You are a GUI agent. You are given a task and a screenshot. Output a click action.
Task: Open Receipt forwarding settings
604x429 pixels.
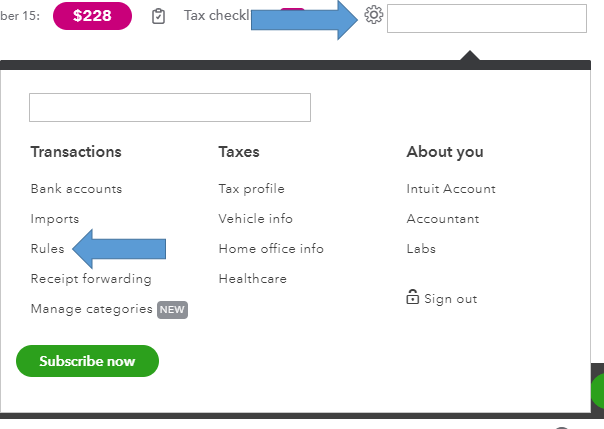(91, 279)
